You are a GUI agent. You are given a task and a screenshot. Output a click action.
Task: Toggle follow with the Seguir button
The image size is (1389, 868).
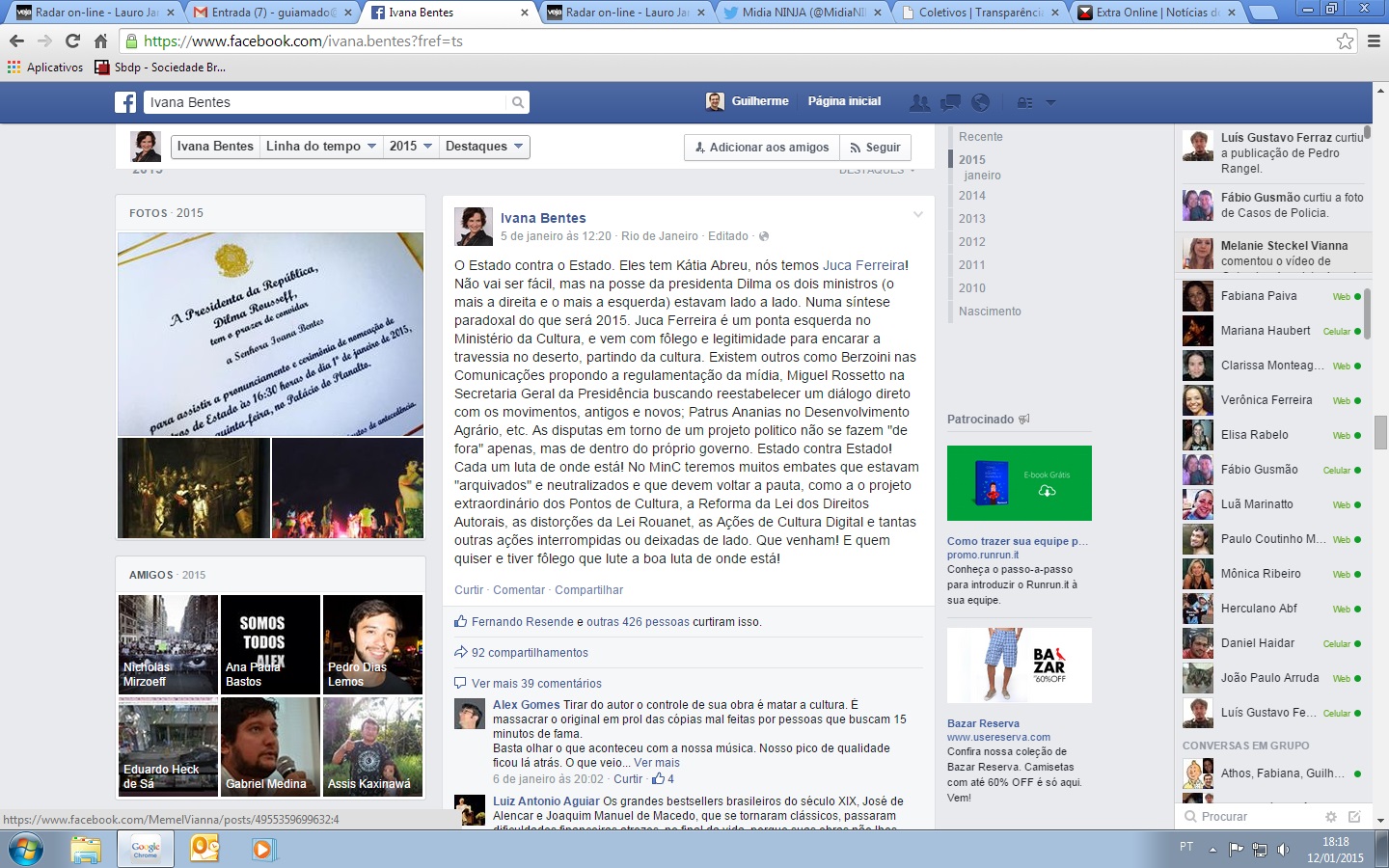875,147
